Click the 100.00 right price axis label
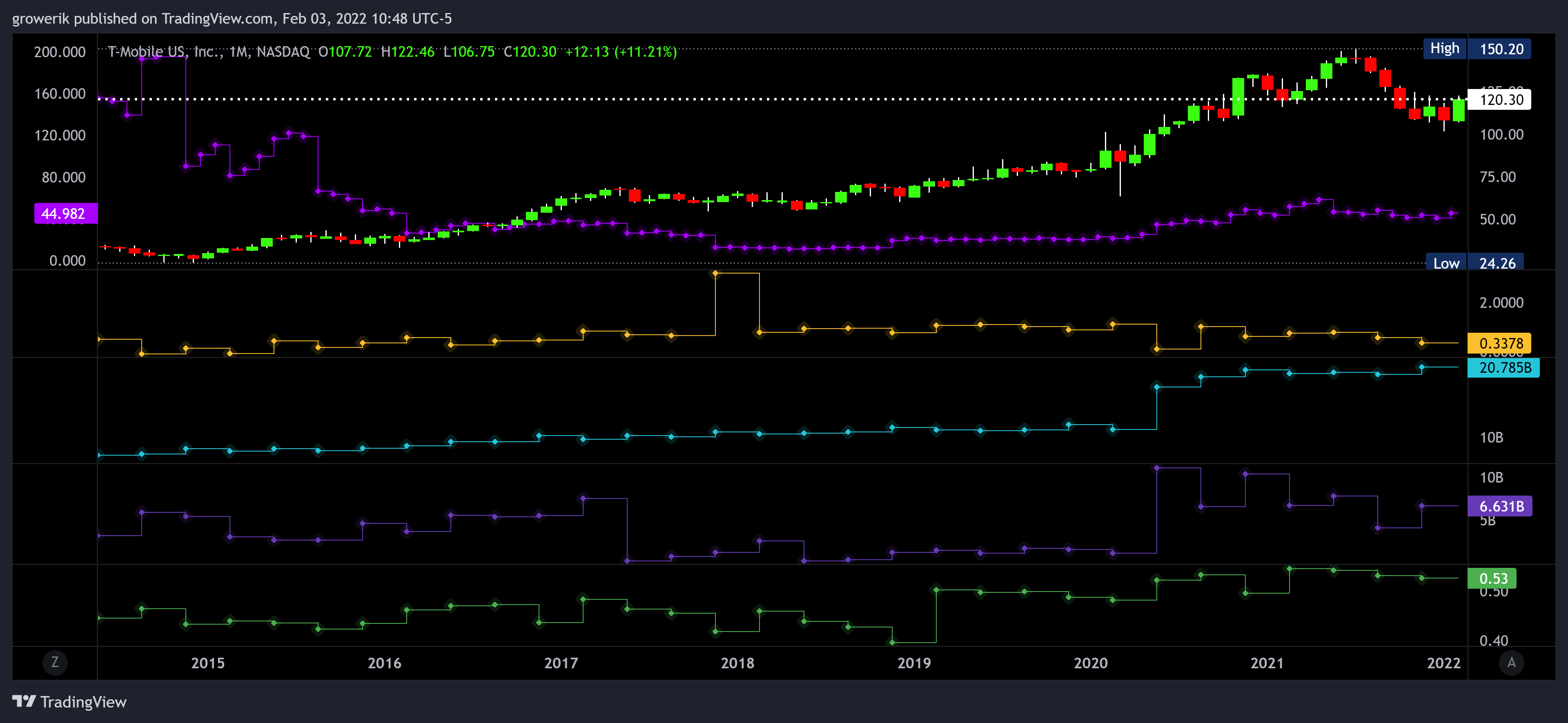 (1502, 134)
